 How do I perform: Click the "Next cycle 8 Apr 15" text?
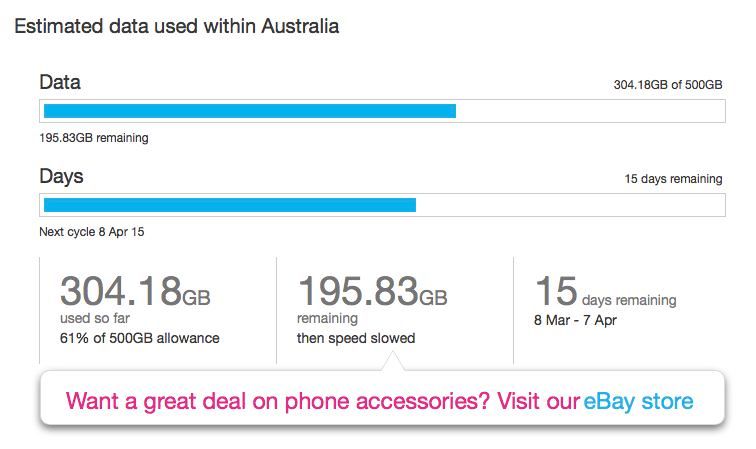(90, 232)
